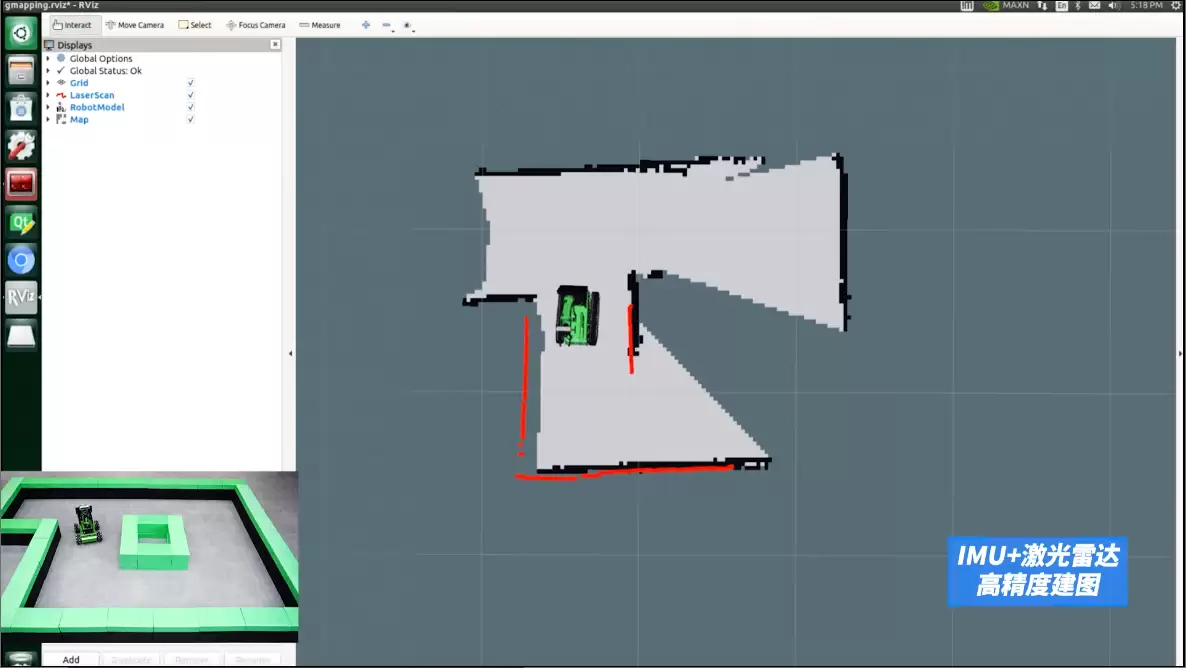Click the Displays panel header title
Image resolution: width=1186 pixels, height=668 pixels.
[74, 45]
